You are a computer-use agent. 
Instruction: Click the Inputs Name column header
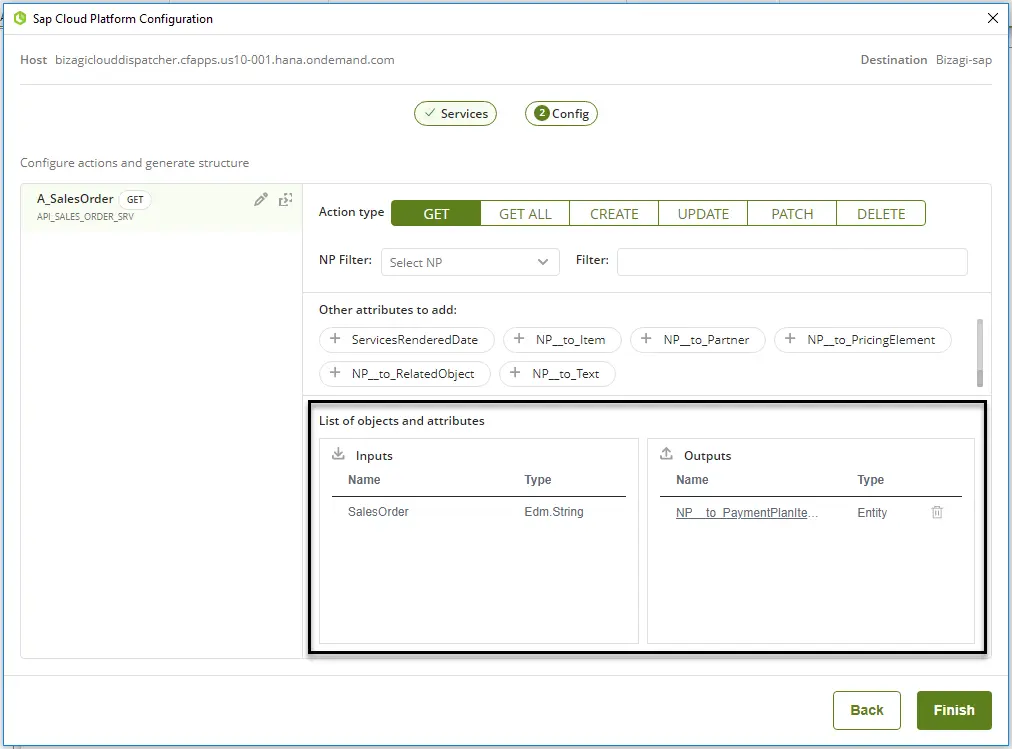click(364, 480)
